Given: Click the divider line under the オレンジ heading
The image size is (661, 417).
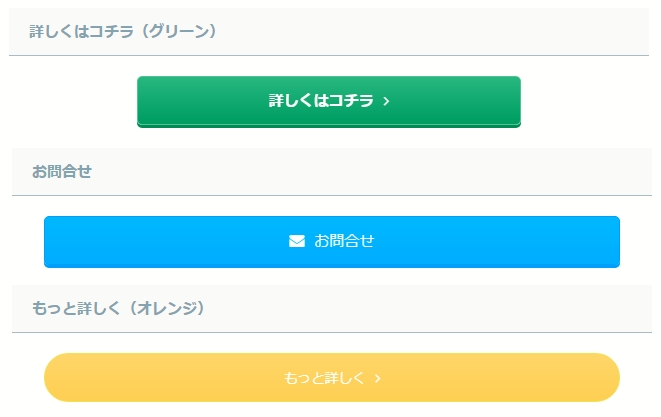Looking at the screenshot, I should 331,332.
